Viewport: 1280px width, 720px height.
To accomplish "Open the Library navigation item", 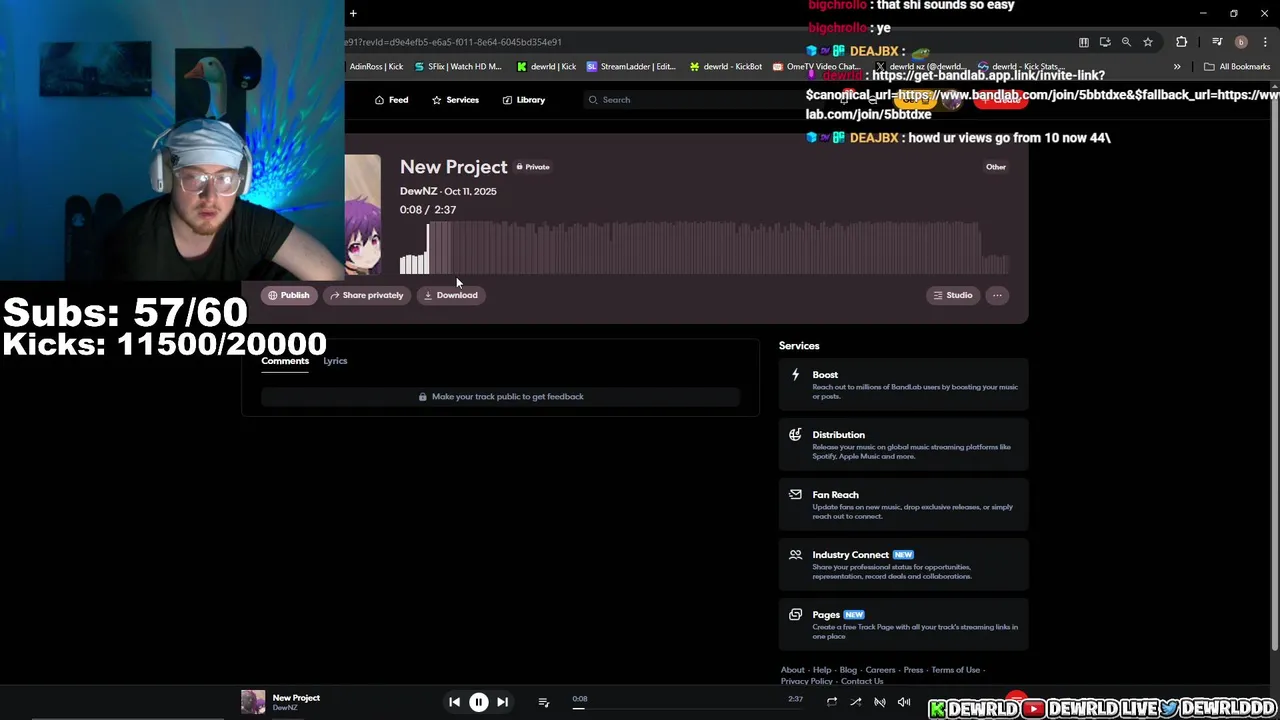I will 524,100.
